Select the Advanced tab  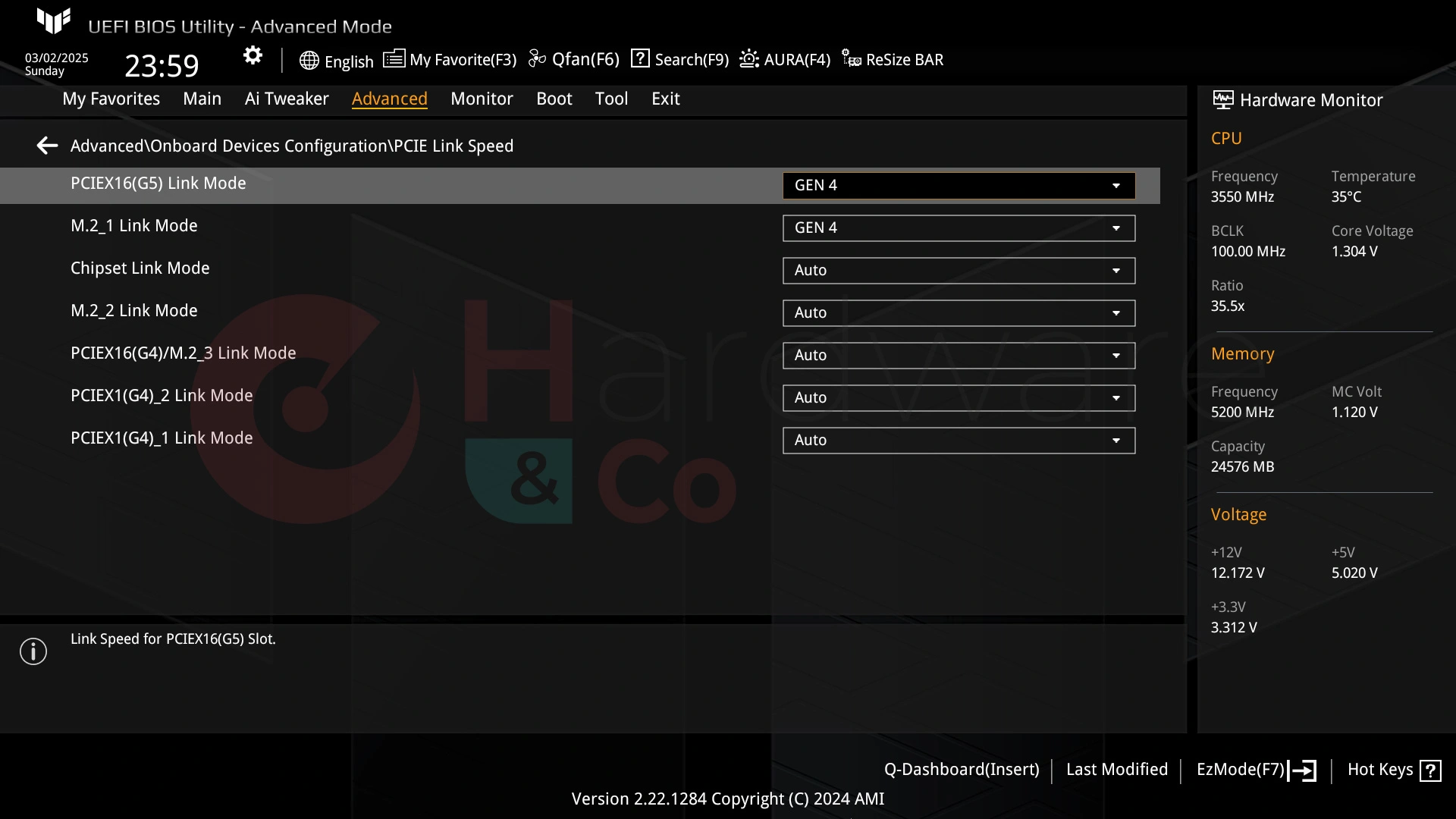pos(389,98)
